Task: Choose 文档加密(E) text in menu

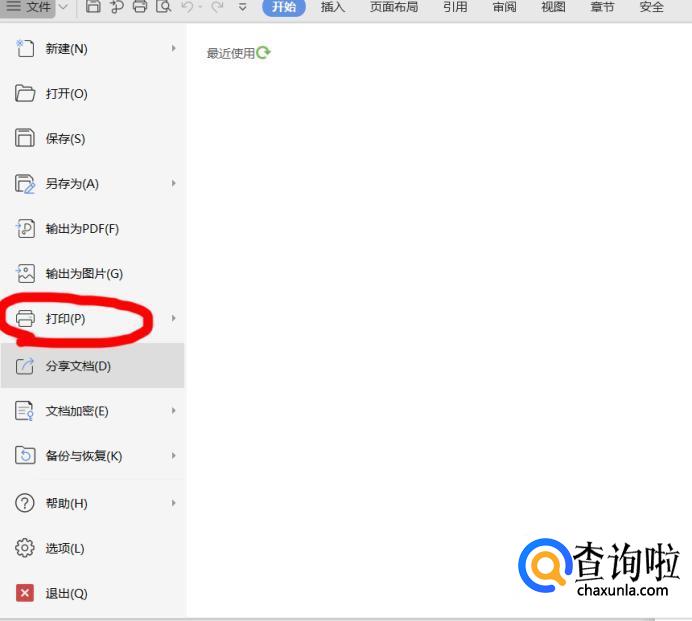Action: pos(77,411)
